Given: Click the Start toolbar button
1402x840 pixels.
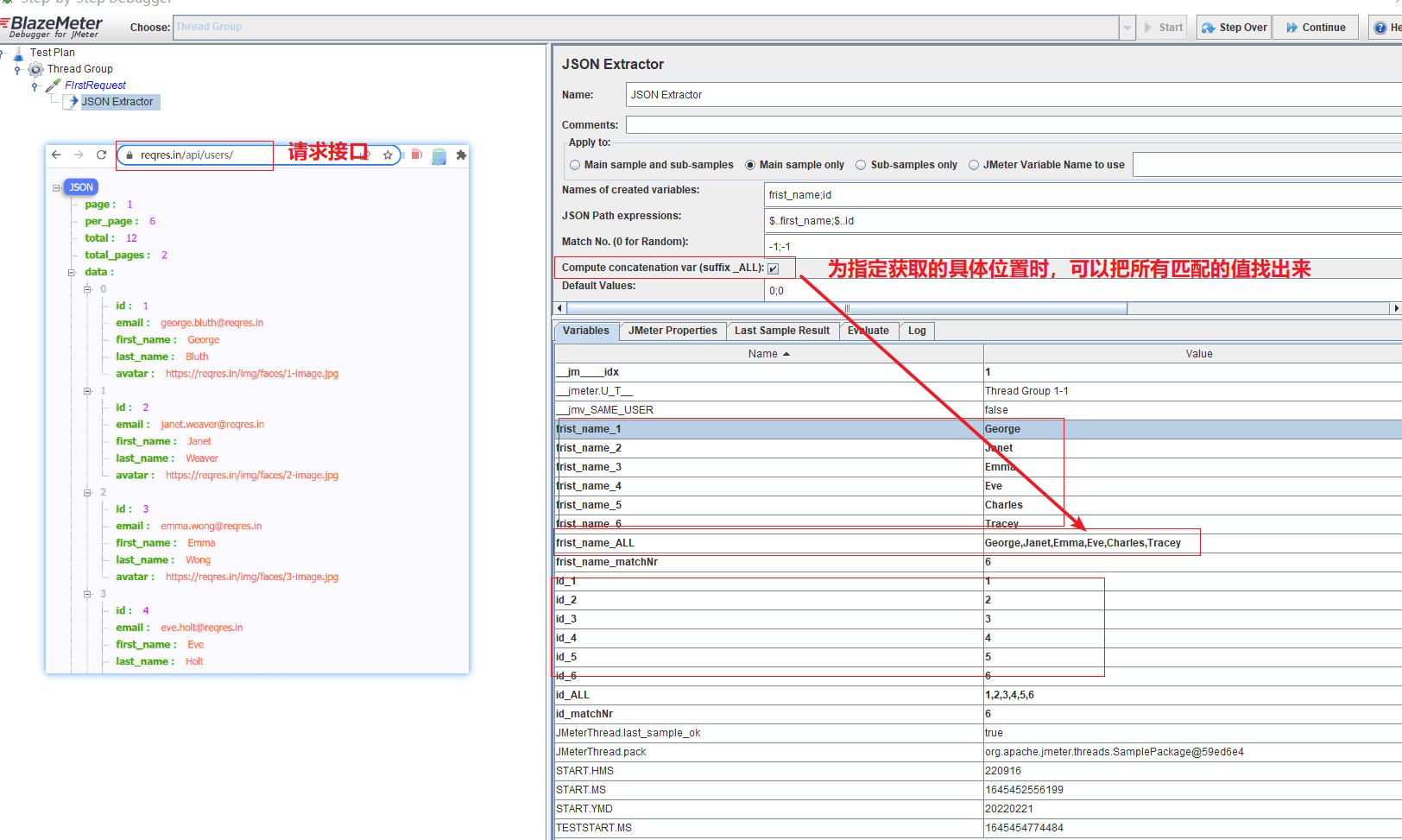Looking at the screenshot, I should (x=1163, y=28).
